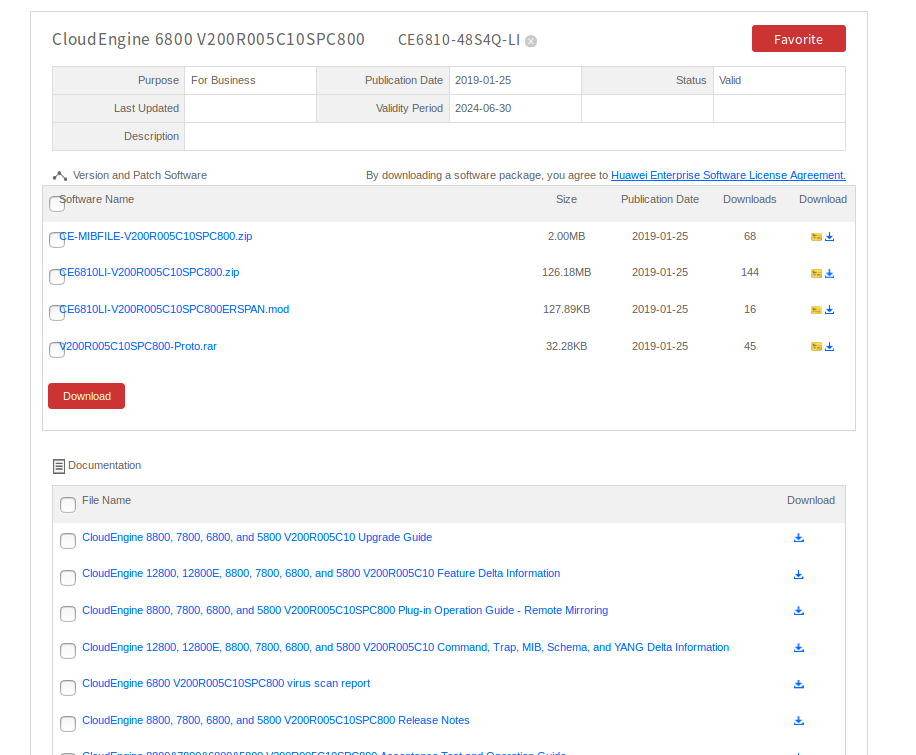Screen dimensions: 916x755
Task: Tick checkbox for V200R005C10SPC800-Proto.rar
Action: coord(57,349)
